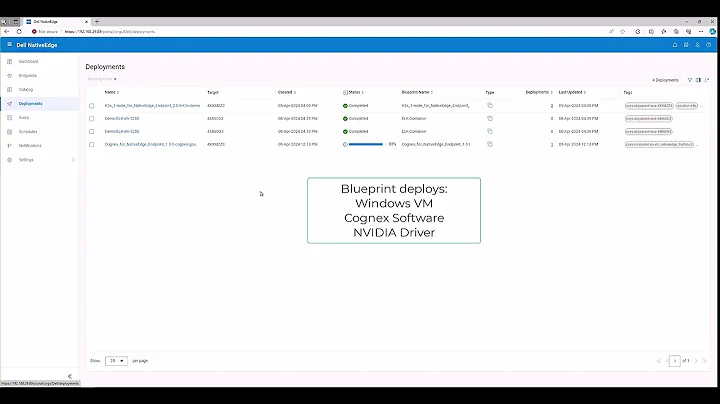The image size is (720, 404).
Task: Sort by the Deployments count column
Action: click(539, 92)
